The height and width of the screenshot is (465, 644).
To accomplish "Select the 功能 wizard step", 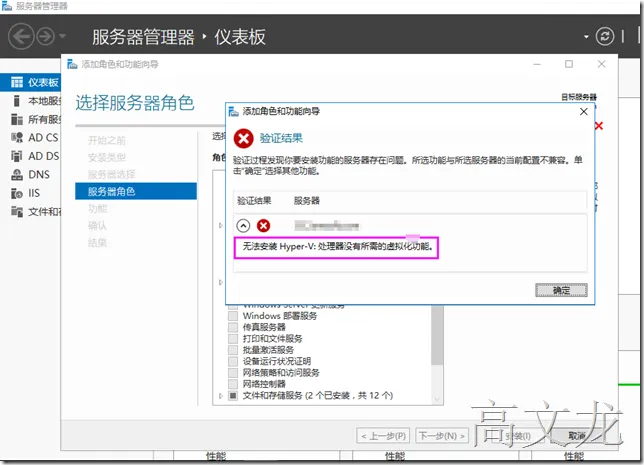I will [98, 209].
